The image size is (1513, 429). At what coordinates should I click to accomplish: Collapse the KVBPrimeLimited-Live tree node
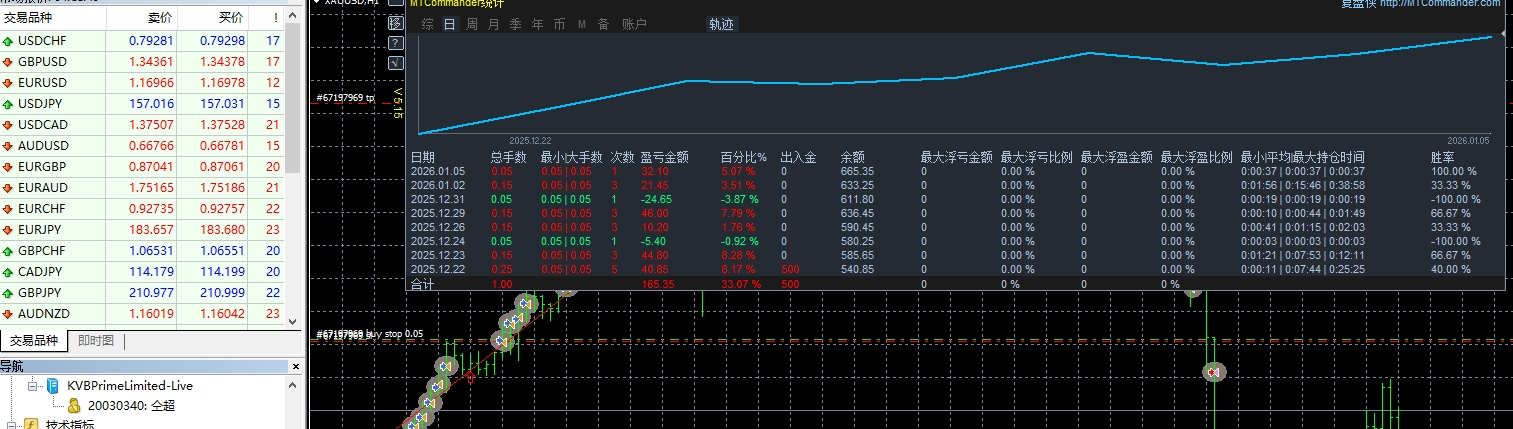[32, 385]
